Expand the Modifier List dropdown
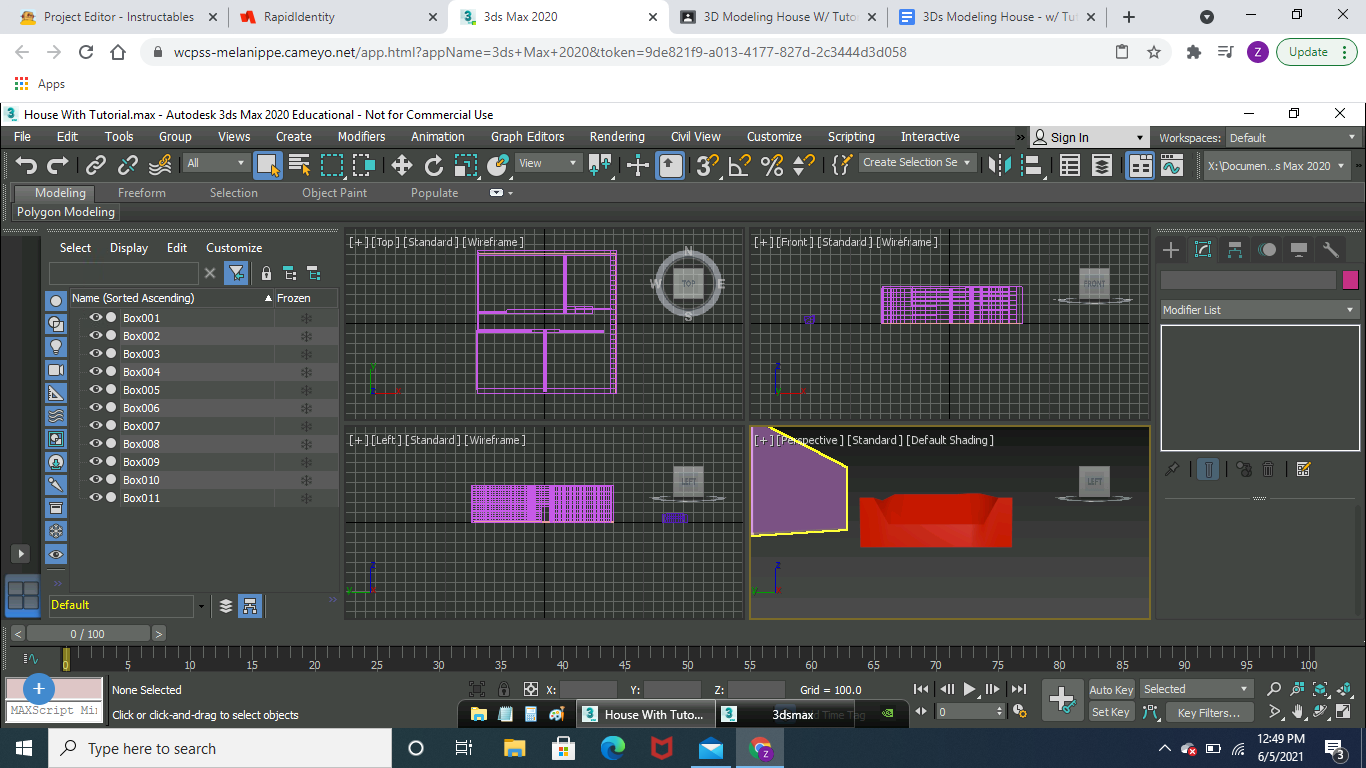 click(x=1259, y=310)
